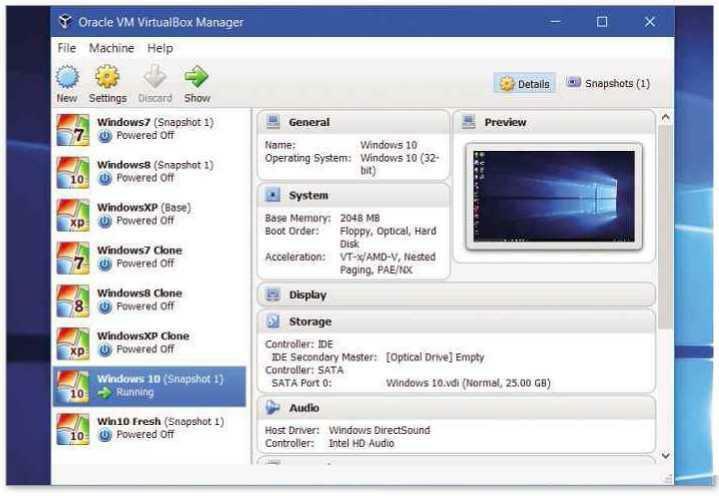Select the WindowsXP Clone VM icon
This screenshot has height=496, width=719.
pyautogui.click(x=73, y=343)
